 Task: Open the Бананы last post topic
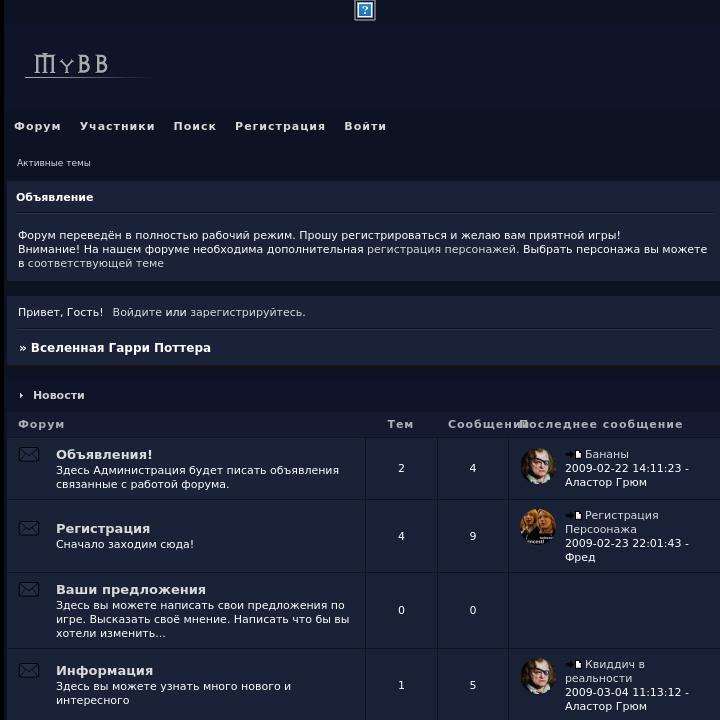607,454
